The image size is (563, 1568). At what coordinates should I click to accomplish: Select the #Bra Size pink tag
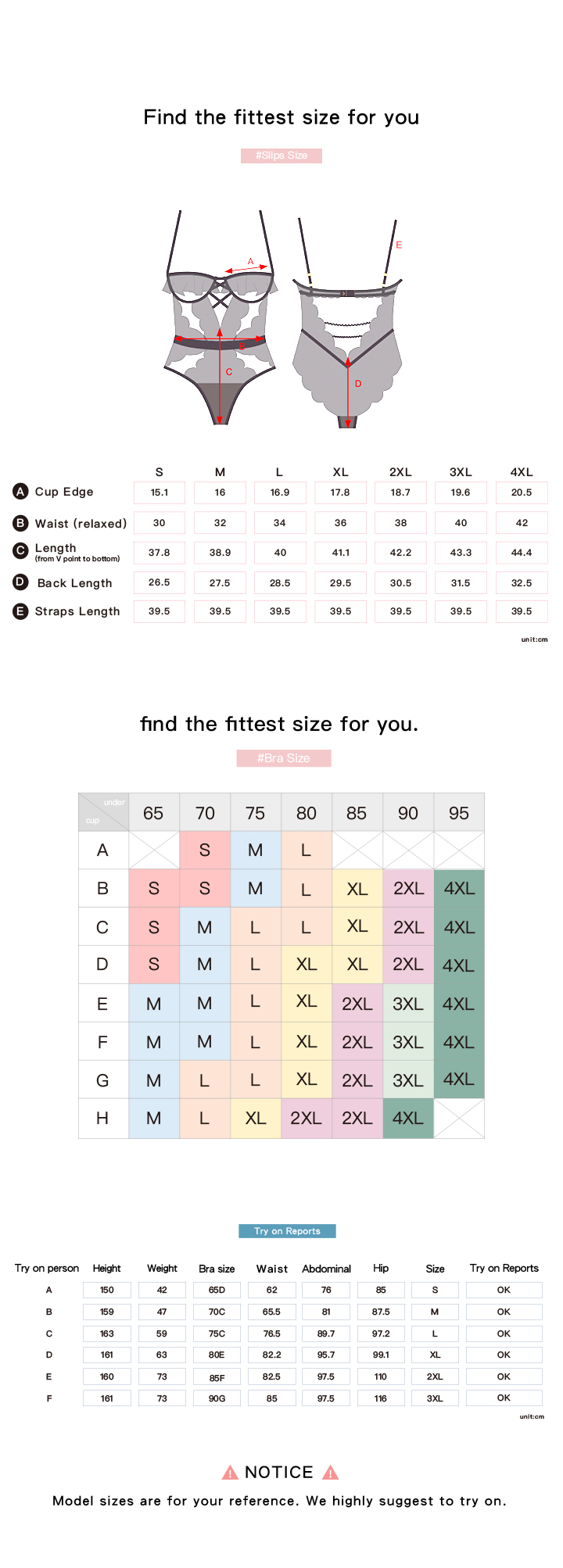coord(284,758)
